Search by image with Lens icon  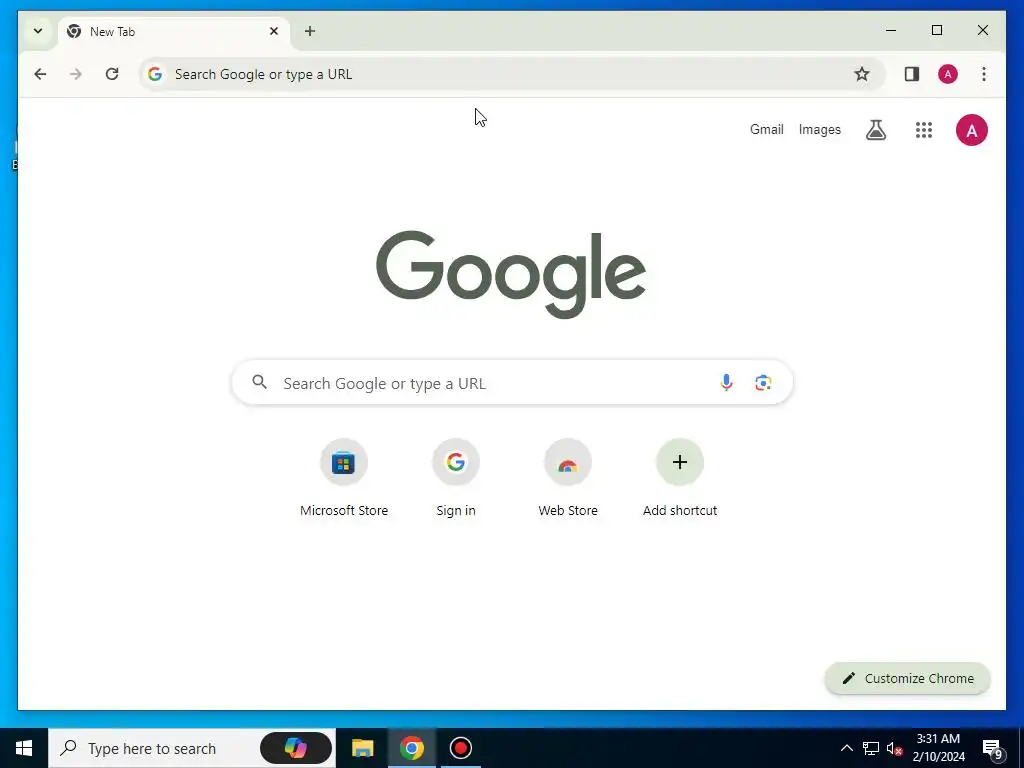[763, 383]
